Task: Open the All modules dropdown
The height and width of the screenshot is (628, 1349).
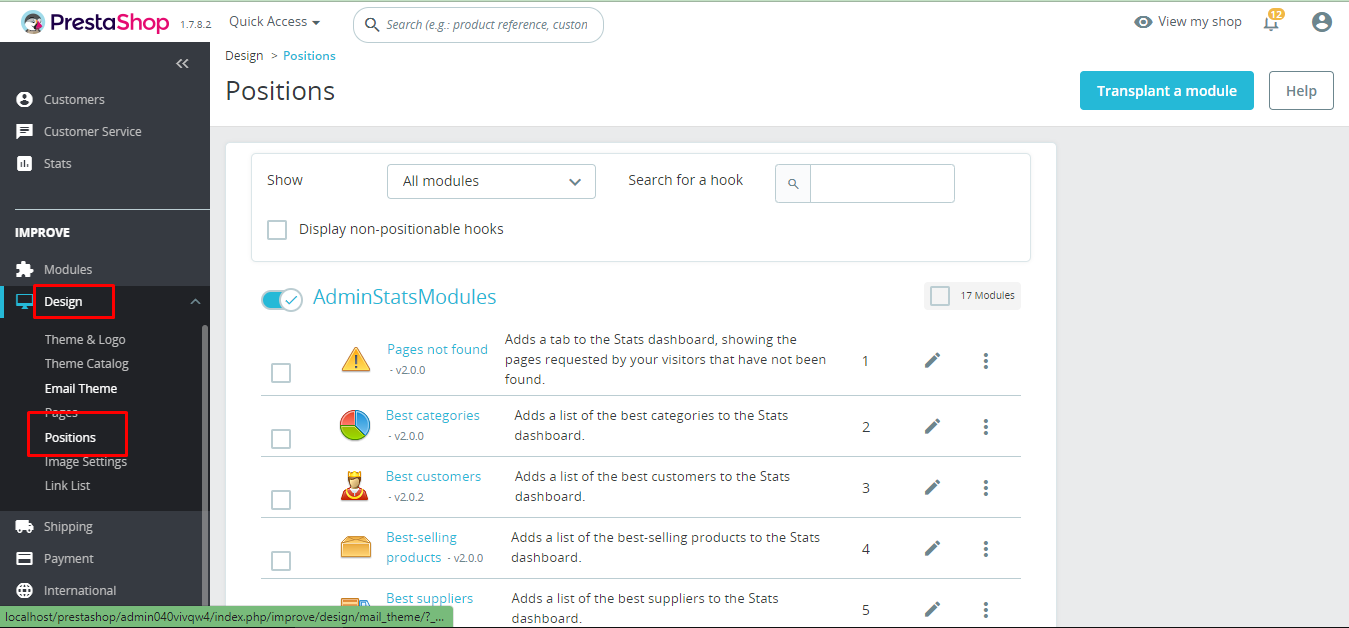Action: point(491,182)
